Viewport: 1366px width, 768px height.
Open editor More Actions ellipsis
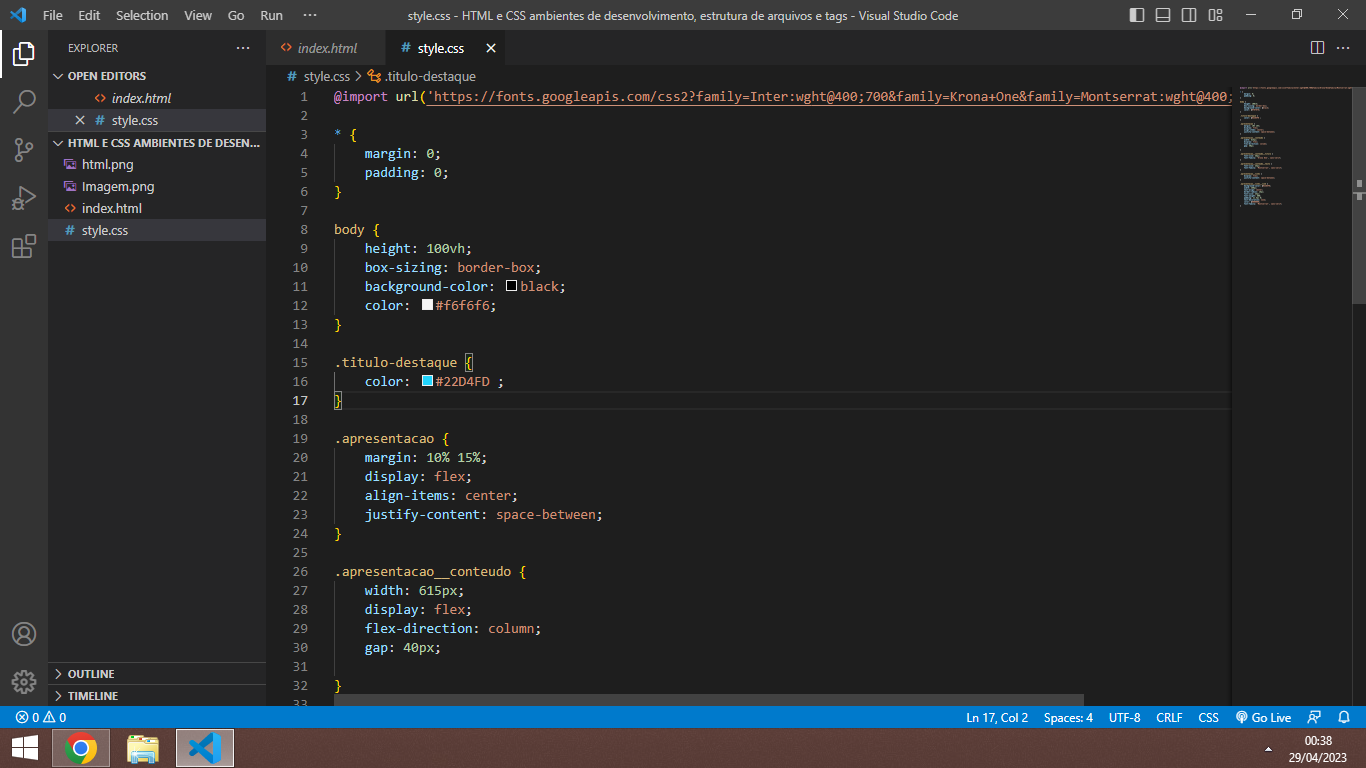[1345, 48]
